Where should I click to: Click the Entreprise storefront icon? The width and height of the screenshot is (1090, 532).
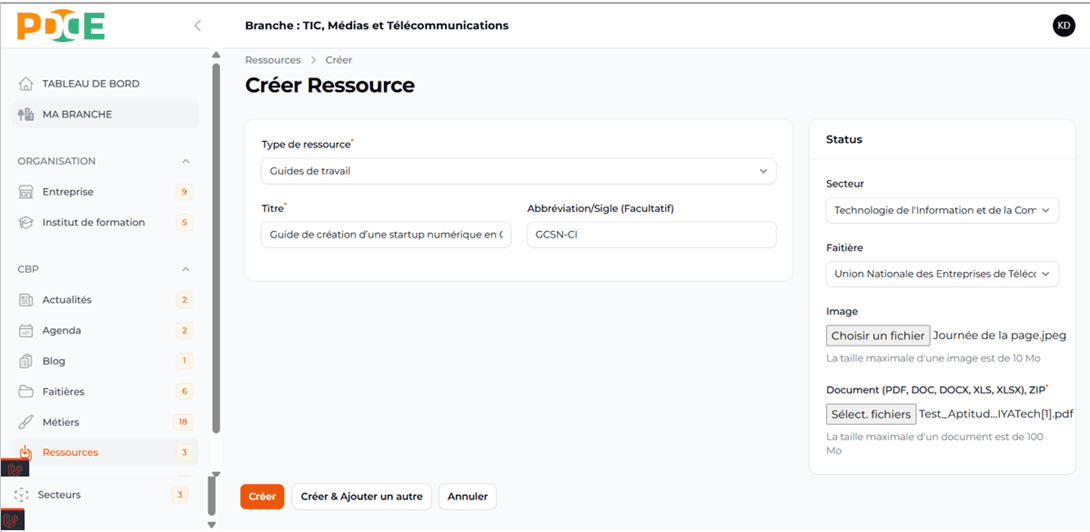26,192
